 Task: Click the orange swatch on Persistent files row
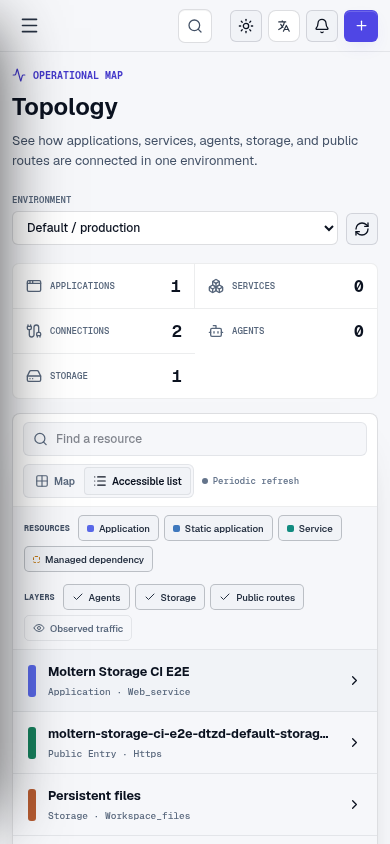coord(32,805)
